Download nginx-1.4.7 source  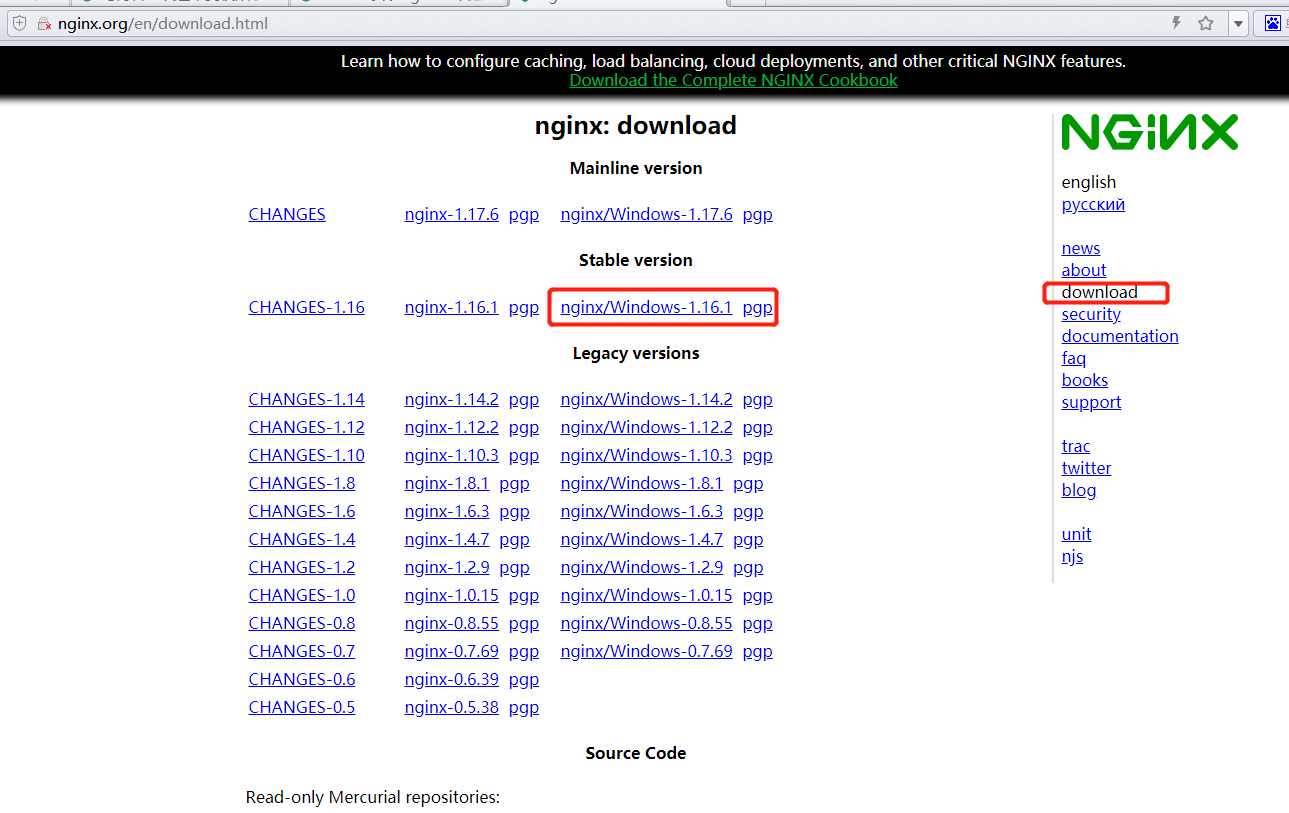coord(447,539)
